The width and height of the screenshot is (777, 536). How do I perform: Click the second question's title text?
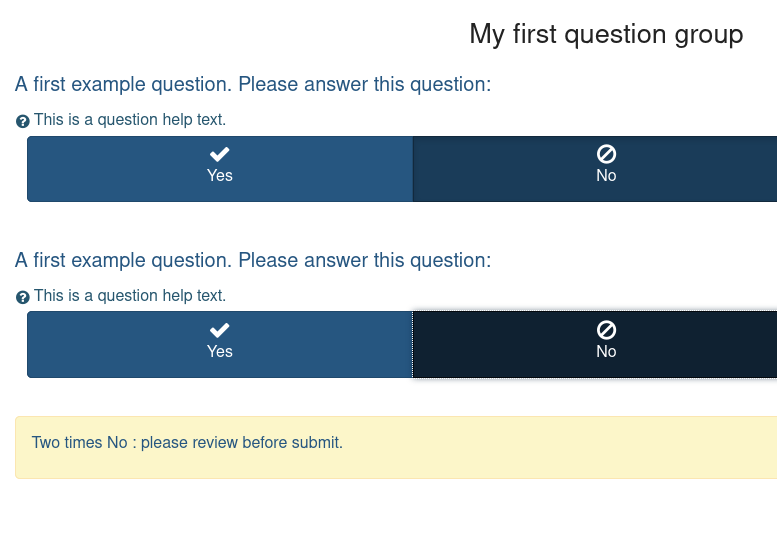pyautogui.click(x=253, y=260)
